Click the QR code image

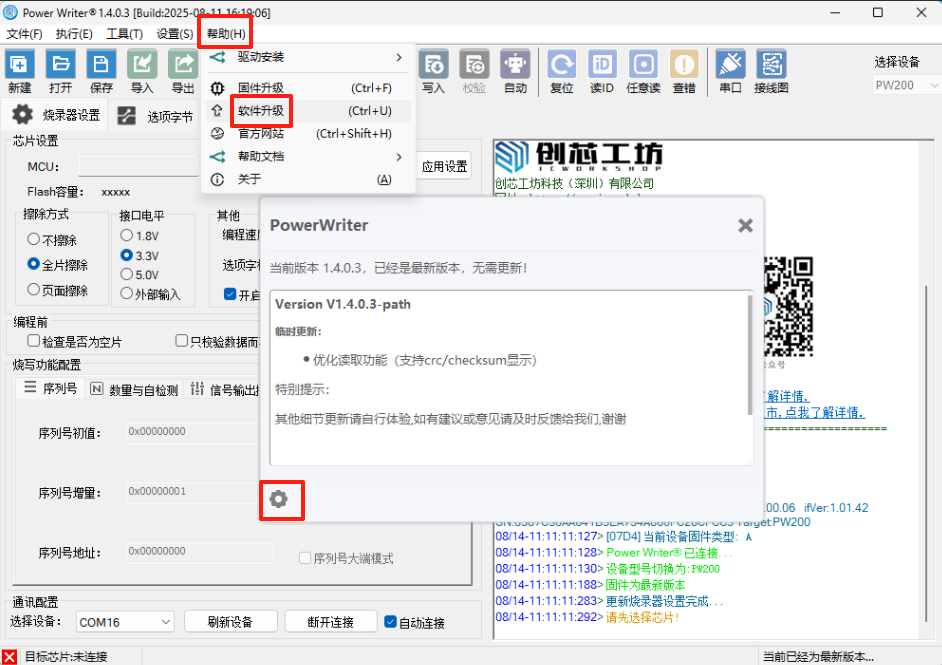[788, 306]
